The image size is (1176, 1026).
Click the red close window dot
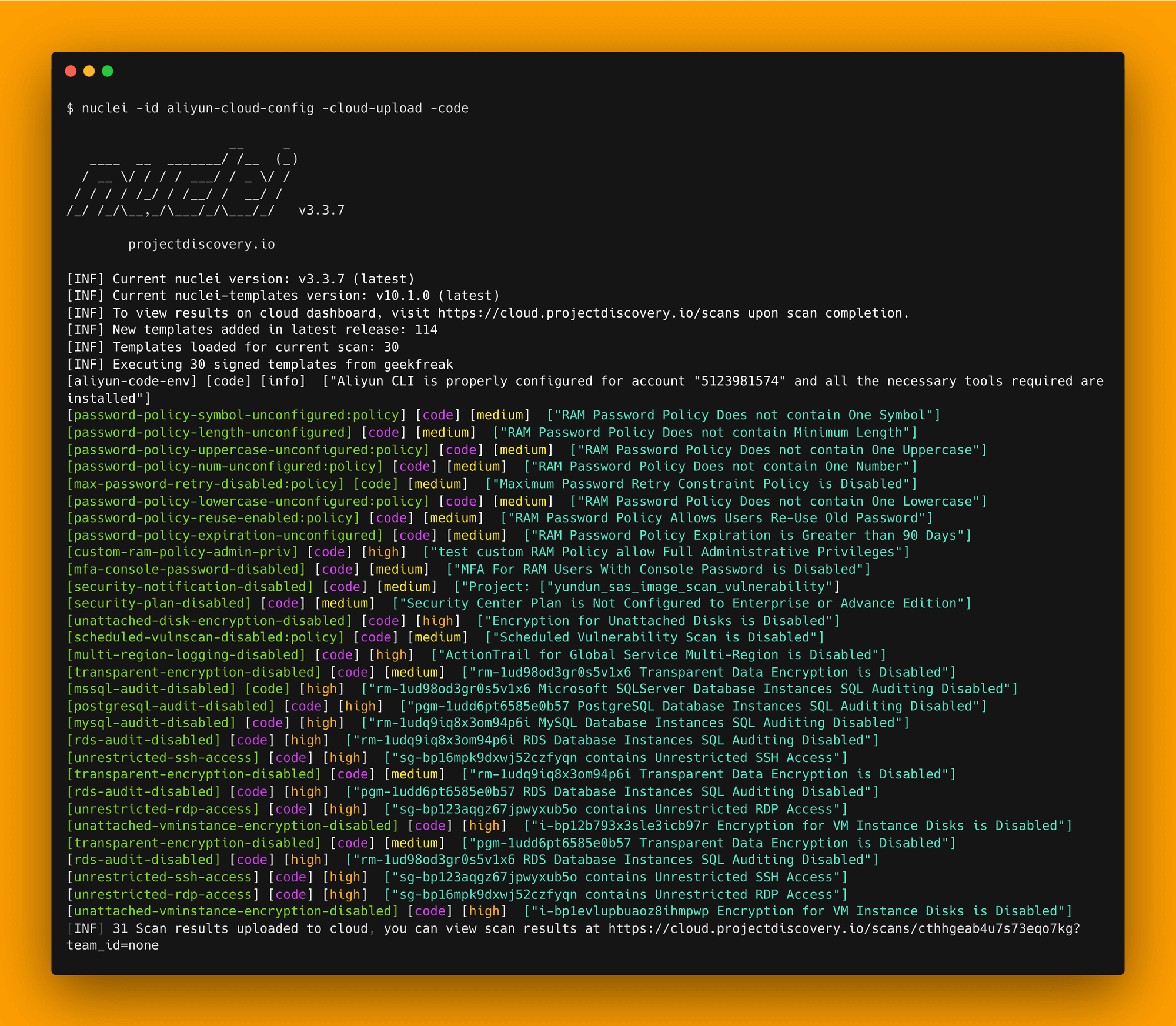71,71
